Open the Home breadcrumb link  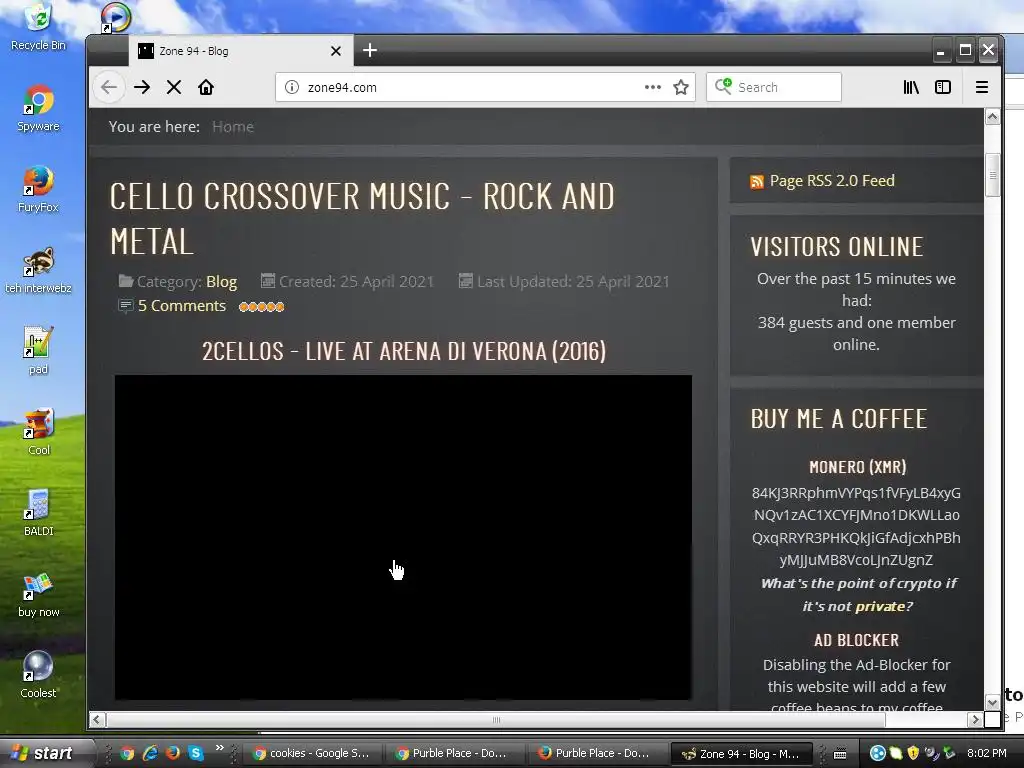pos(232,127)
